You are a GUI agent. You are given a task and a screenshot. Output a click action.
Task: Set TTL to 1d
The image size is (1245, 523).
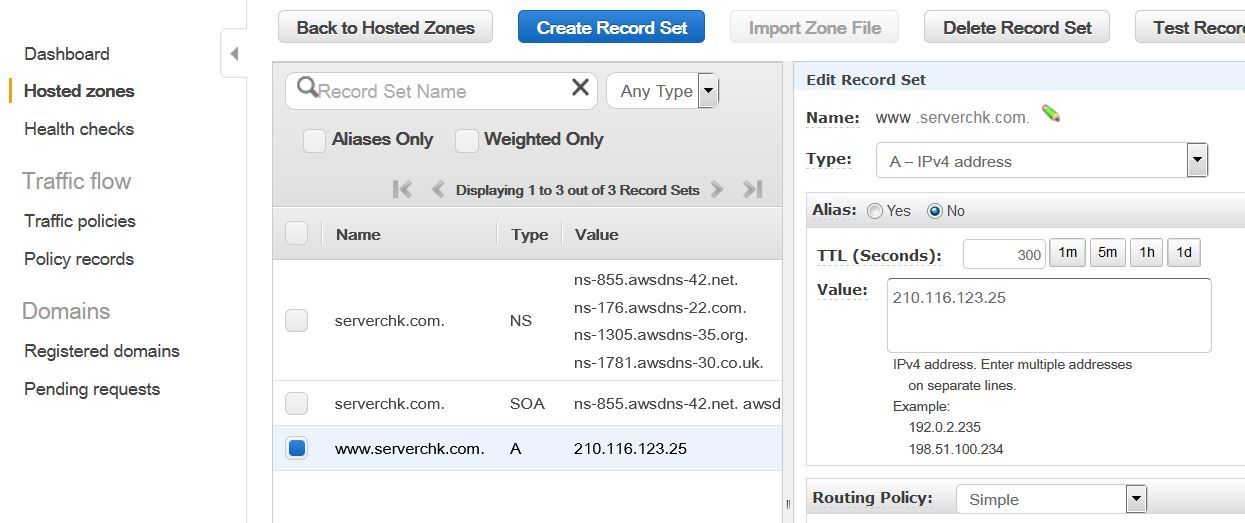pyautogui.click(x=1184, y=253)
